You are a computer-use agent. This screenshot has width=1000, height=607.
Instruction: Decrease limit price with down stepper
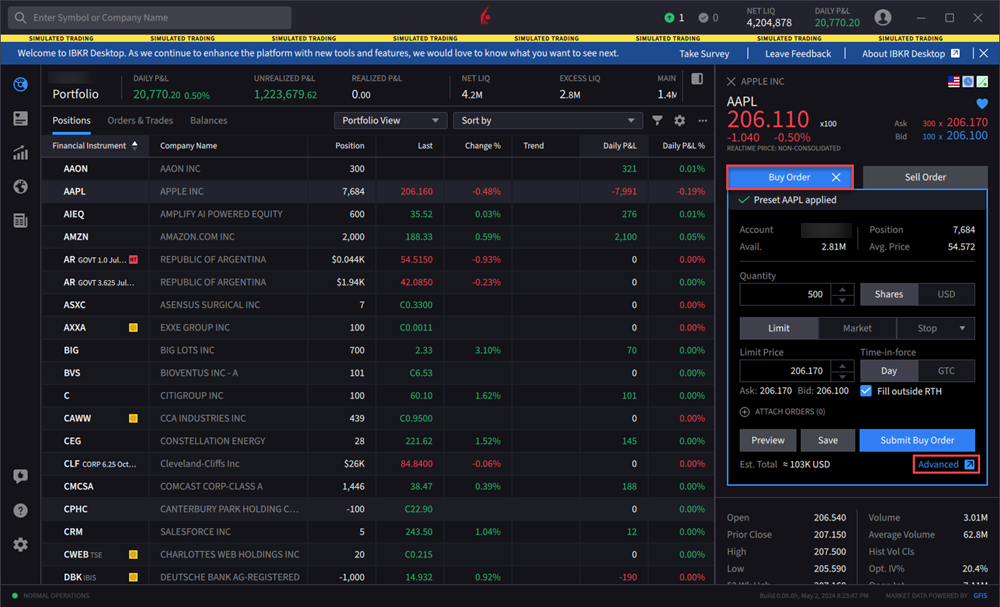tap(842, 376)
